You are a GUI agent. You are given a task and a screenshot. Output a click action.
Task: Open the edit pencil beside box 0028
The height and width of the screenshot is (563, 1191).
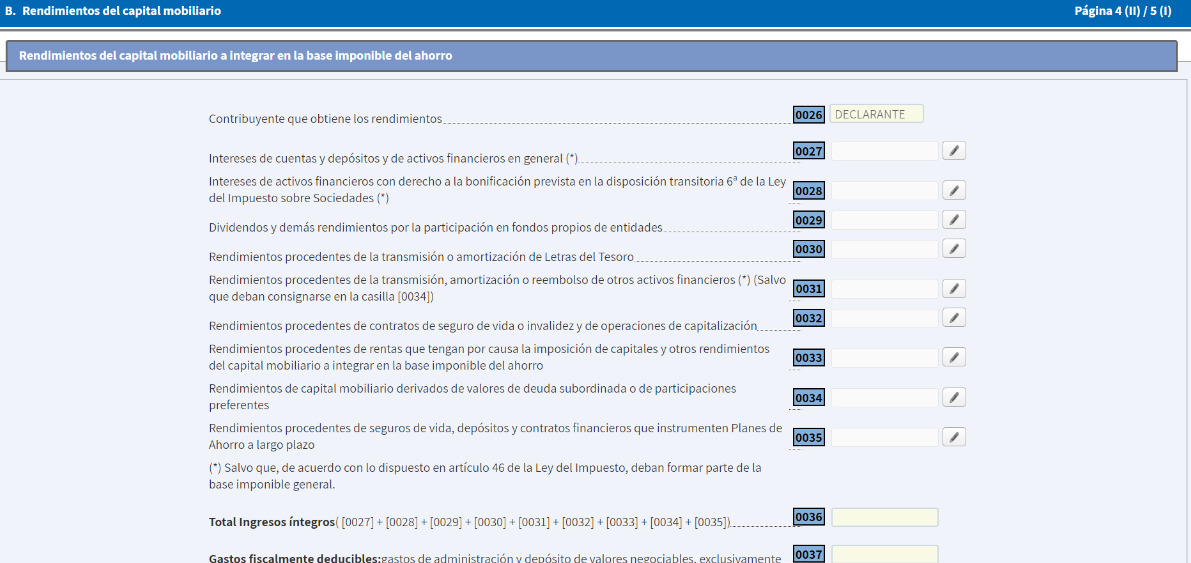pos(954,190)
